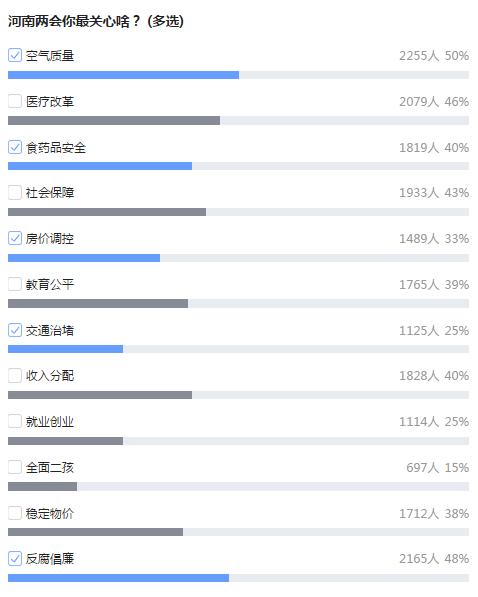This screenshot has width=478, height=597.
Task: Click the 反腐倡廉 blue result bar
Action: pyautogui.click(x=118, y=578)
